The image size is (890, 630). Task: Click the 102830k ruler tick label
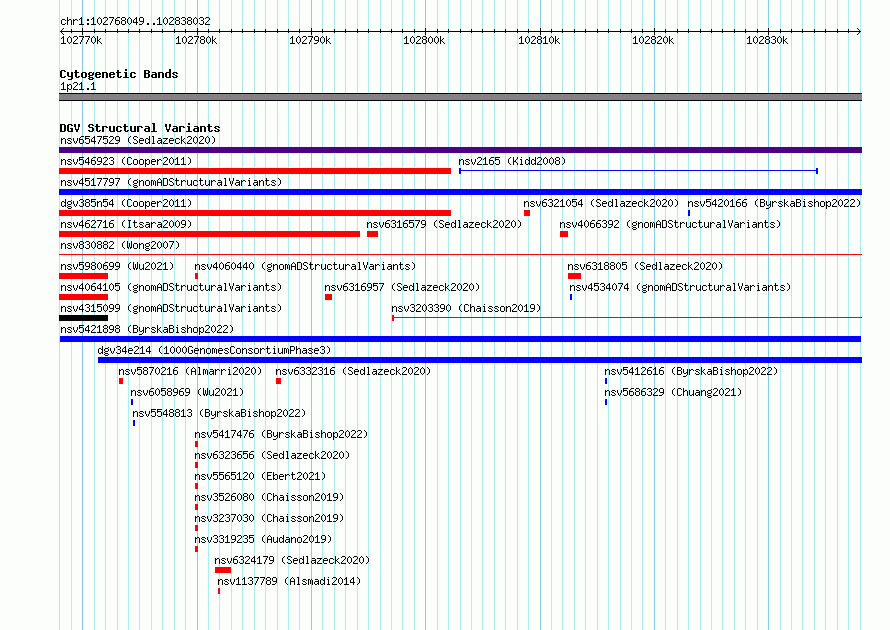[x=767, y=40]
